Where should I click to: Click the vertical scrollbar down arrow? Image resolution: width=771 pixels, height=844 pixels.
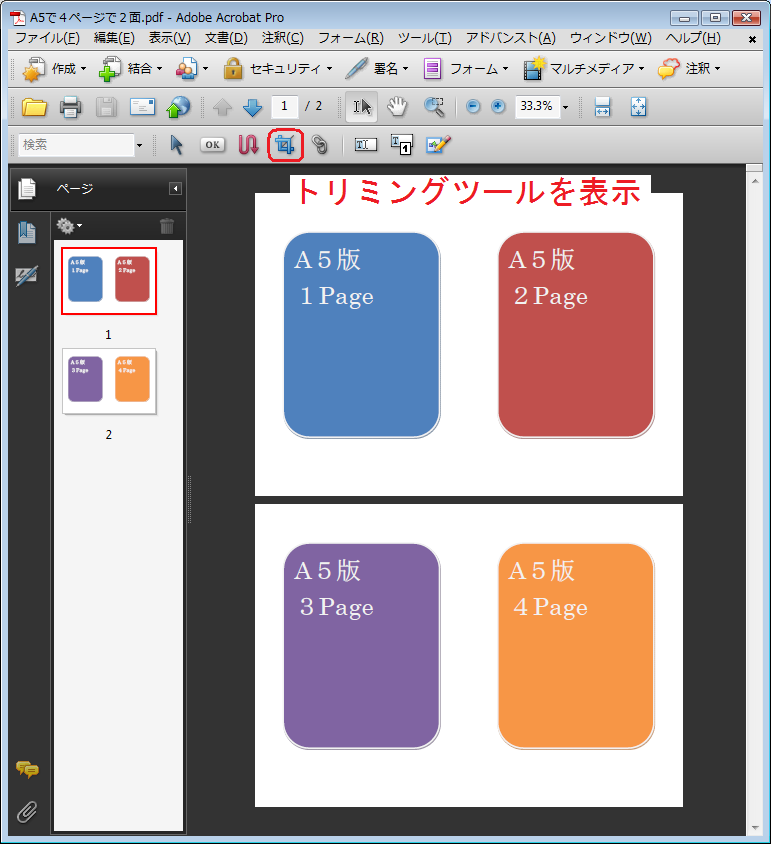[755, 828]
